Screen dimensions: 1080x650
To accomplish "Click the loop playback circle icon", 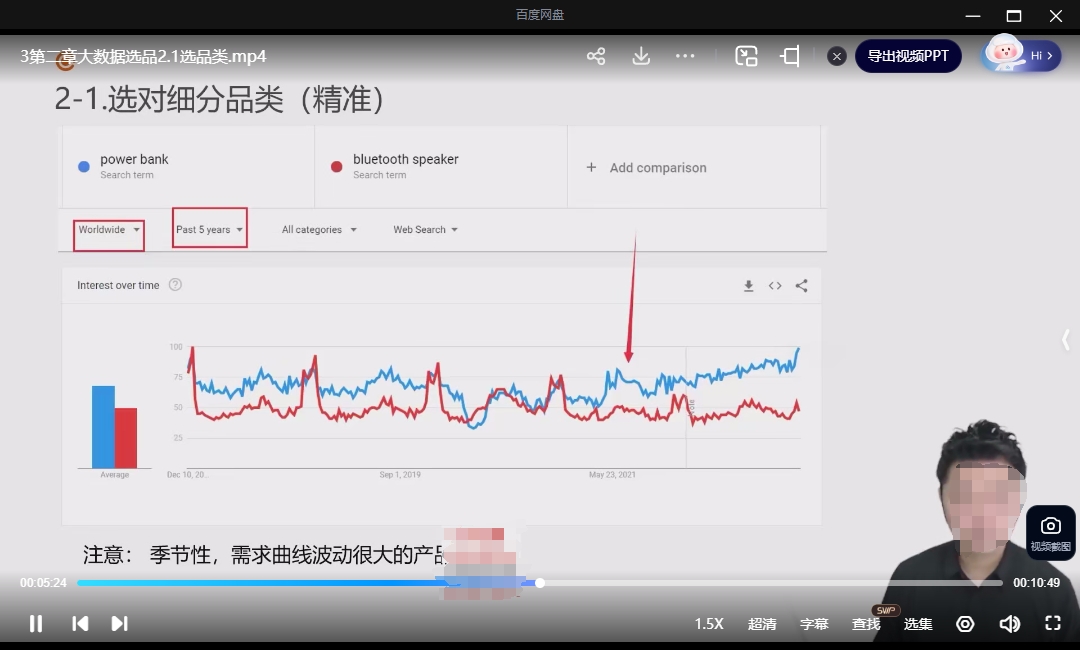I will pyautogui.click(x=965, y=623).
